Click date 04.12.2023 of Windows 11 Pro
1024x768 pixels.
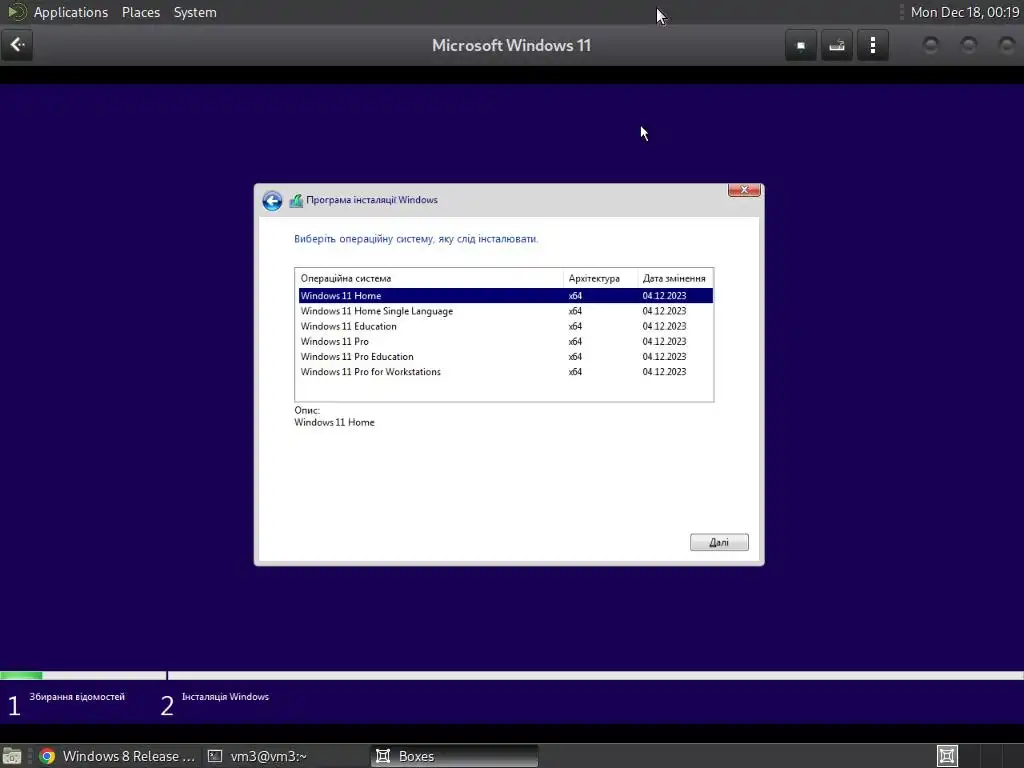click(664, 341)
